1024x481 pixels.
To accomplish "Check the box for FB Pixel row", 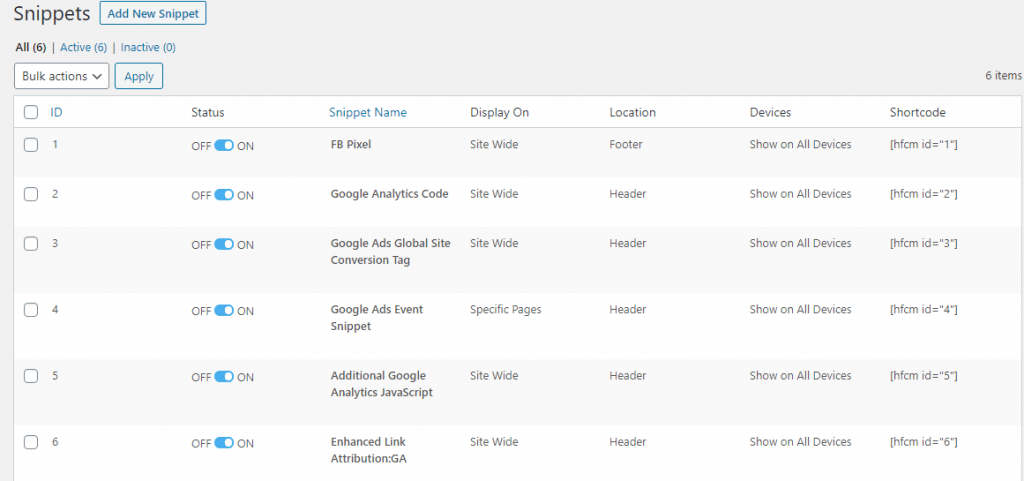I will tap(31, 145).
